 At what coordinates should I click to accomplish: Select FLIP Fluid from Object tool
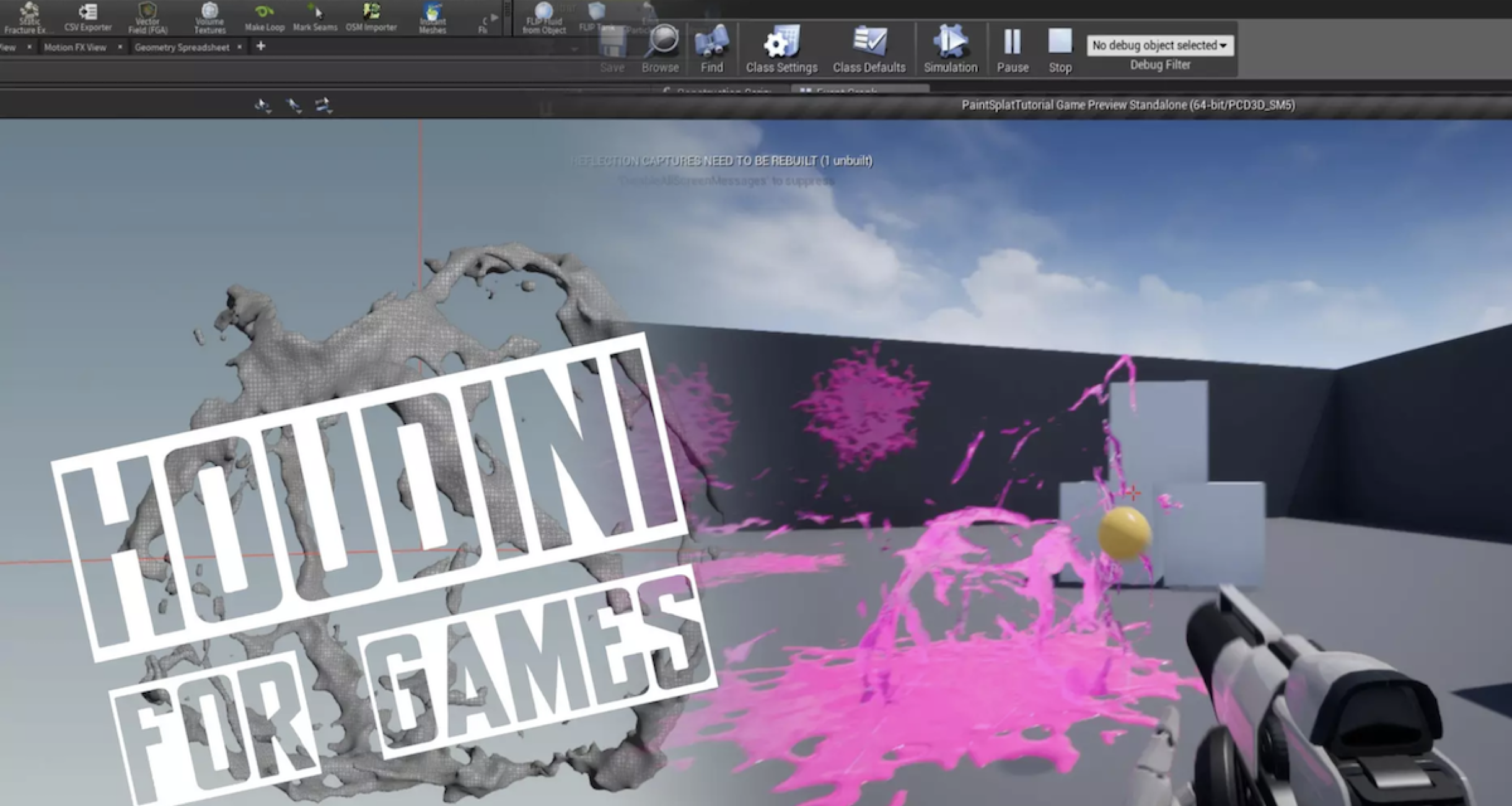(544, 17)
